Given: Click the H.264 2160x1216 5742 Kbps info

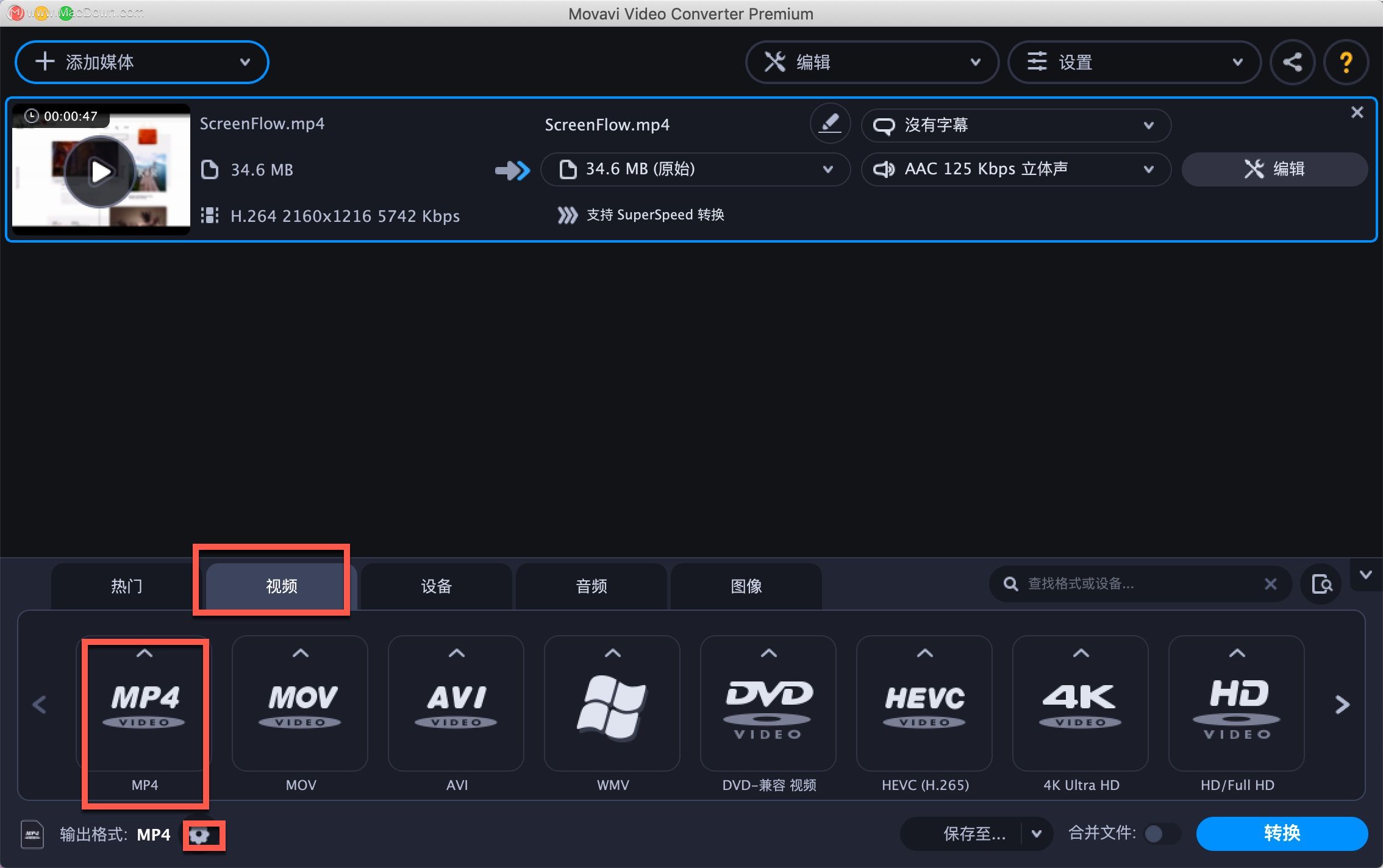Looking at the screenshot, I should [x=345, y=216].
